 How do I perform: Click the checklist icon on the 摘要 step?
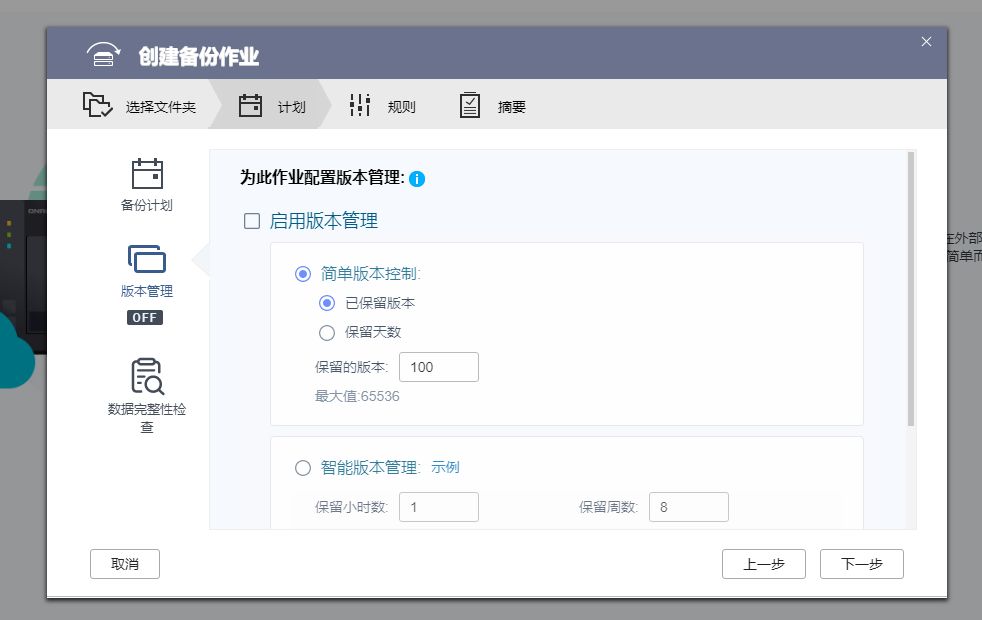(469, 104)
